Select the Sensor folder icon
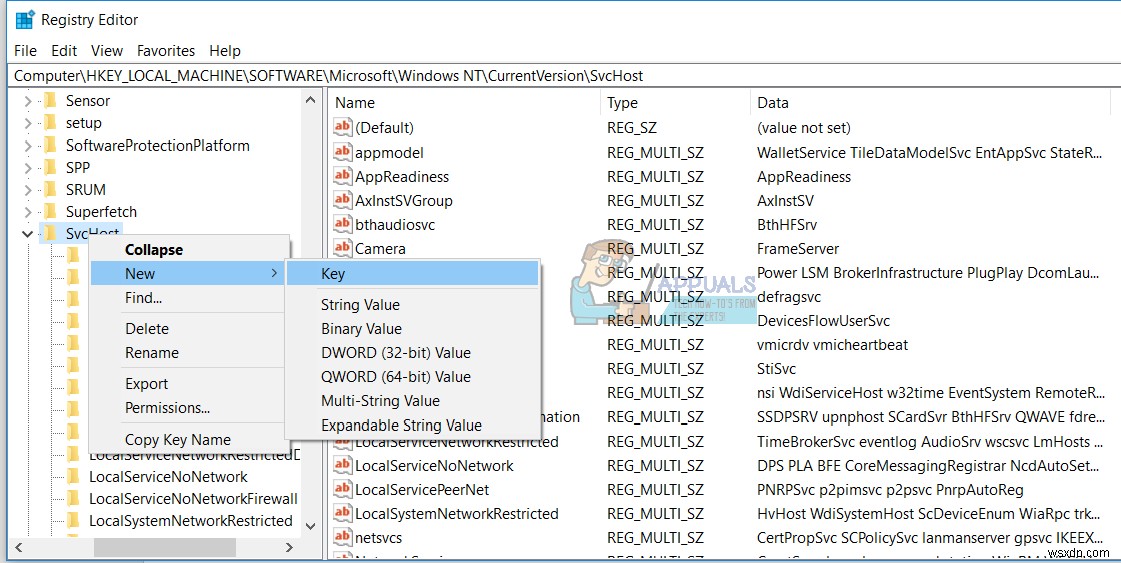Screen dimensions: 1121x563 pos(50,101)
